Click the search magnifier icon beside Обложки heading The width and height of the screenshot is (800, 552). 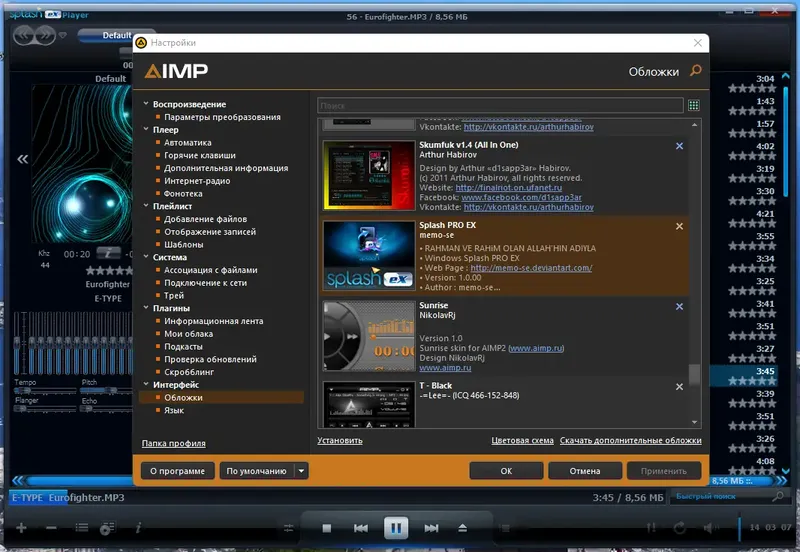695,71
